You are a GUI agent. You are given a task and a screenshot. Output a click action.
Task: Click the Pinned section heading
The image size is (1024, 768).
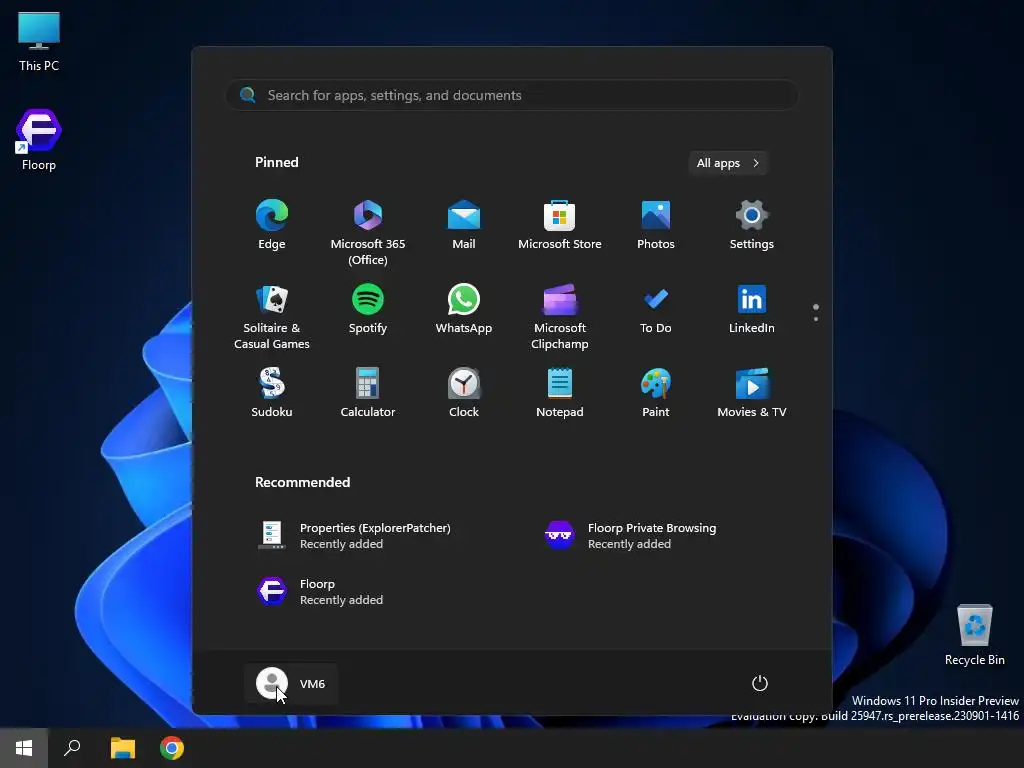[277, 162]
